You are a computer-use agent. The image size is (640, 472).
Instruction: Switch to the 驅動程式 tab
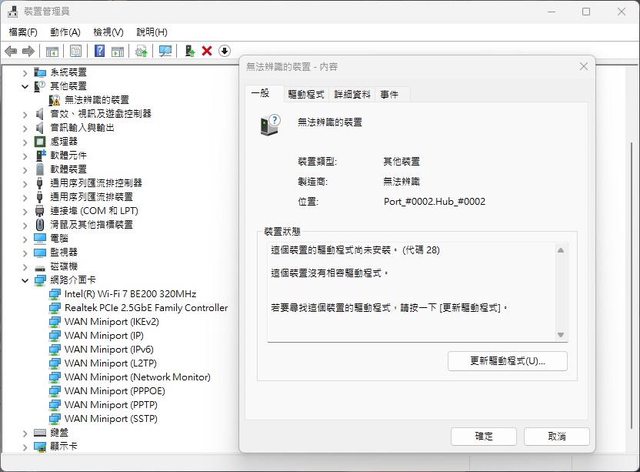click(306, 94)
